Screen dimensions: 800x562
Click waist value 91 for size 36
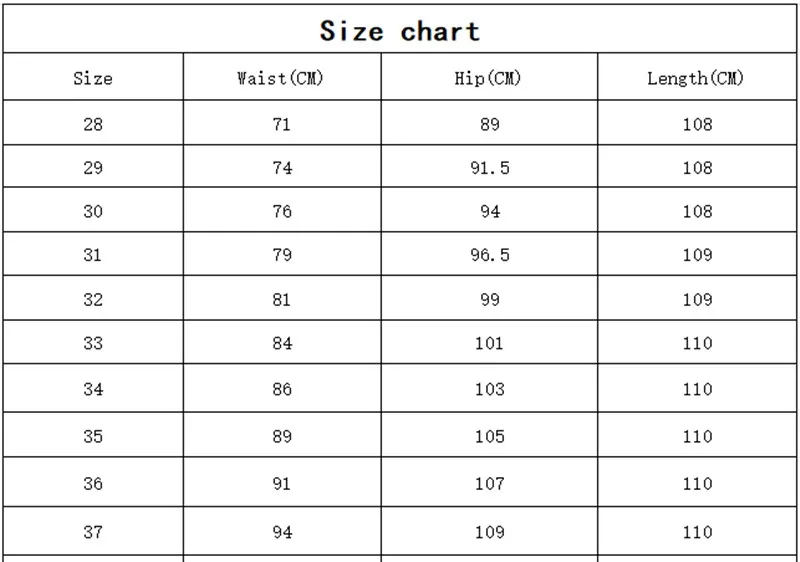tap(282, 483)
